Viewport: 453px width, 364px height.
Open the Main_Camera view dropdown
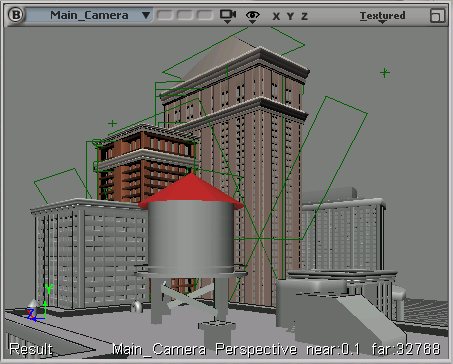coord(89,15)
